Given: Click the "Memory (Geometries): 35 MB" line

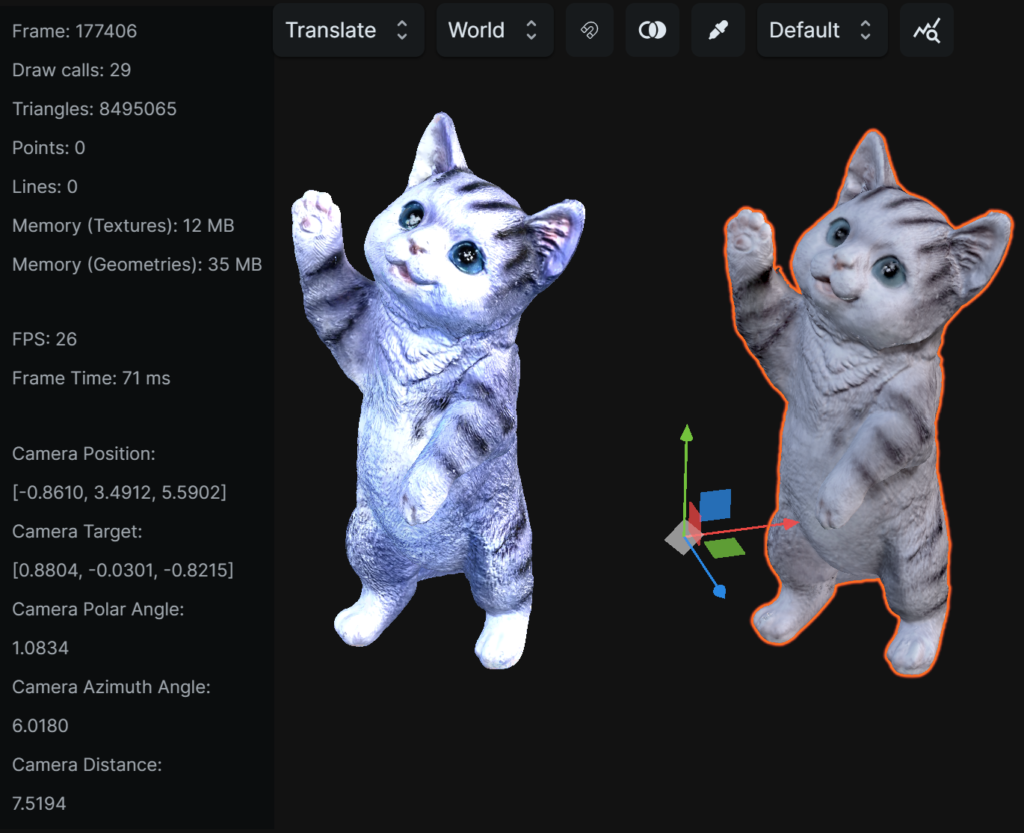Looking at the screenshot, I should pyautogui.click(x=137, y=264).
